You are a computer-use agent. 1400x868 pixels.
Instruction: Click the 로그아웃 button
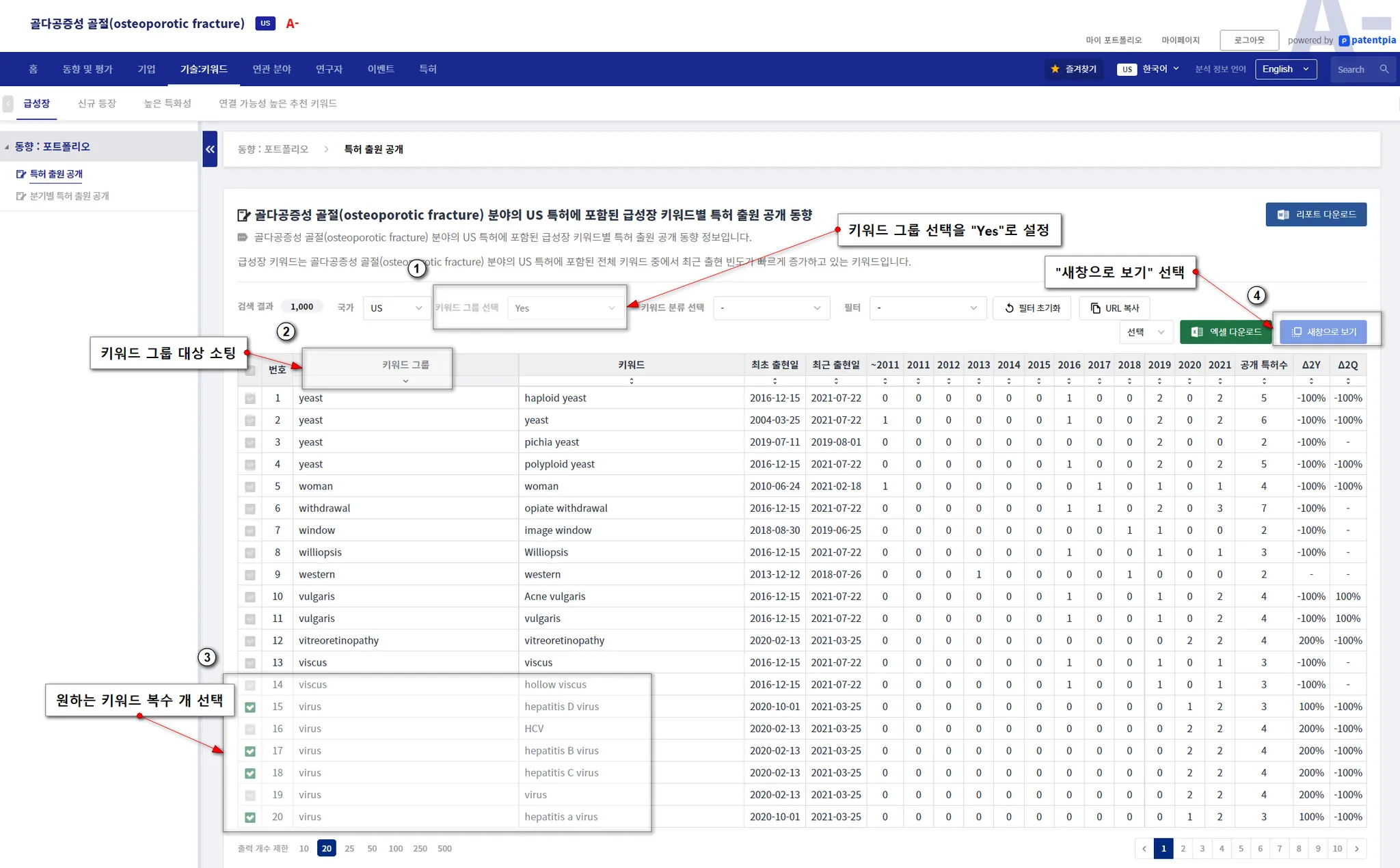pyautogui.click(x=1249, y=40)
